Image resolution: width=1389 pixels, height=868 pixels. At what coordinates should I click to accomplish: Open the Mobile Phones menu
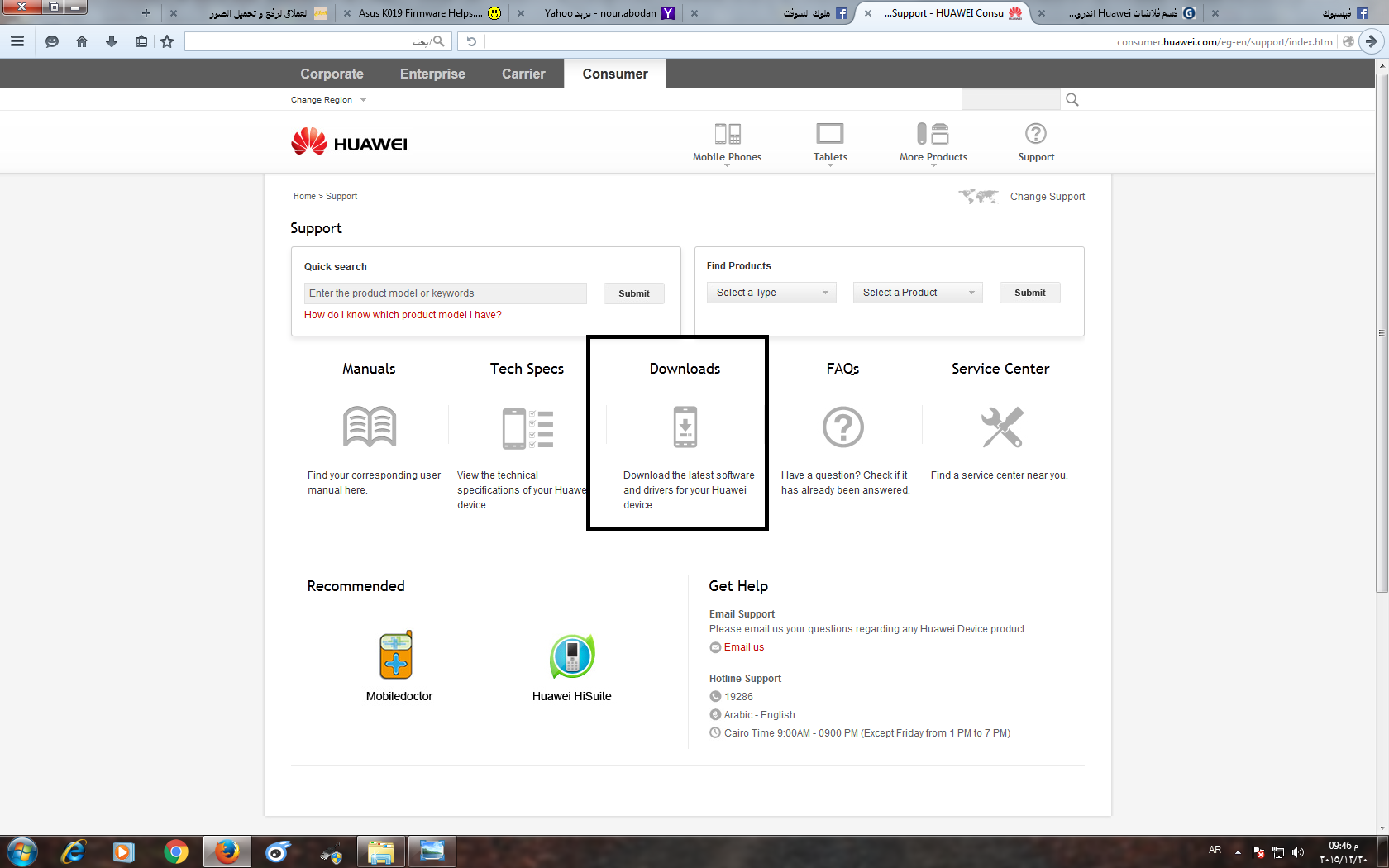[x=728, y=143]
